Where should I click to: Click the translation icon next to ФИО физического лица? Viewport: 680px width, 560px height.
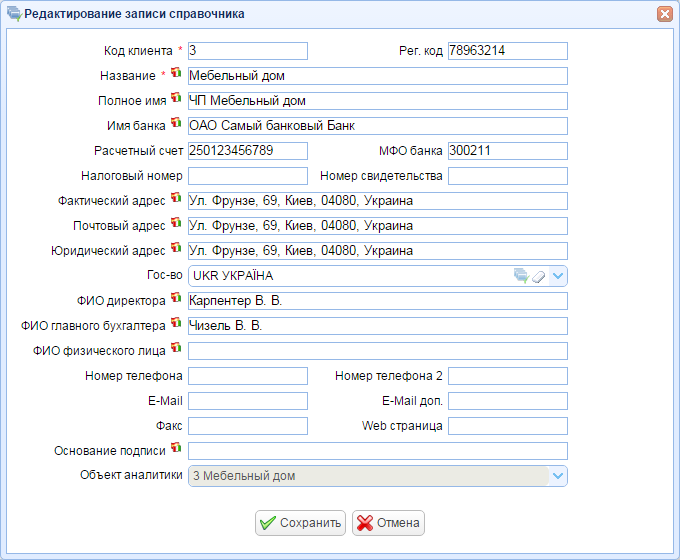(176, 348)
